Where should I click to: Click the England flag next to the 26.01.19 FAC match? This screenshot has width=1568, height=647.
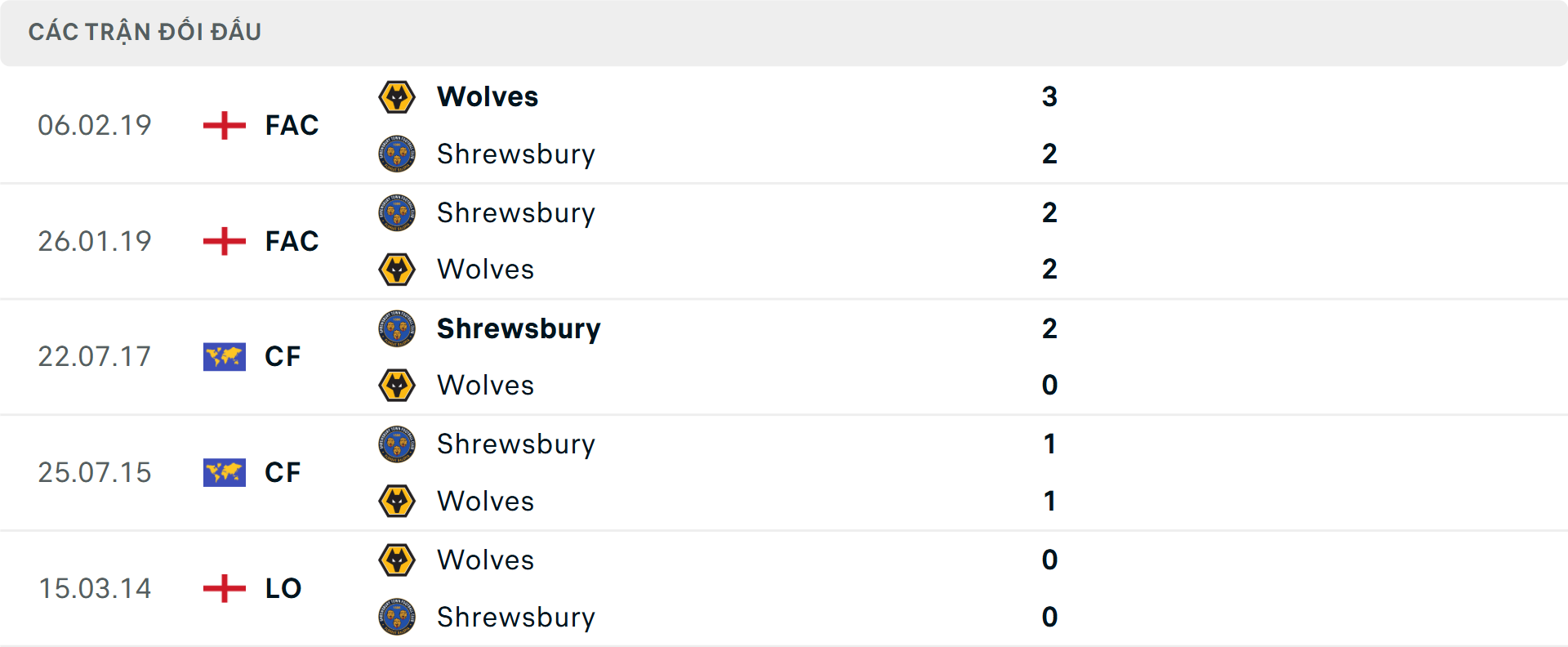pos(223,241)
